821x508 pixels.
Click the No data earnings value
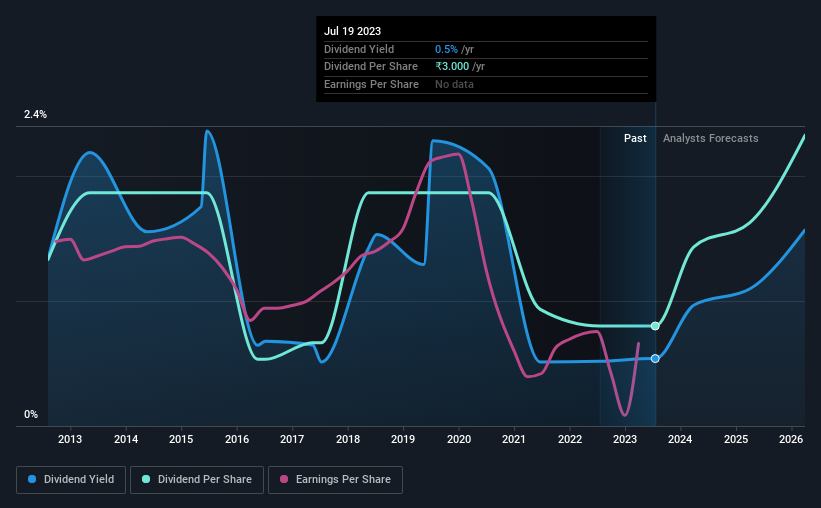coord(454,84)
